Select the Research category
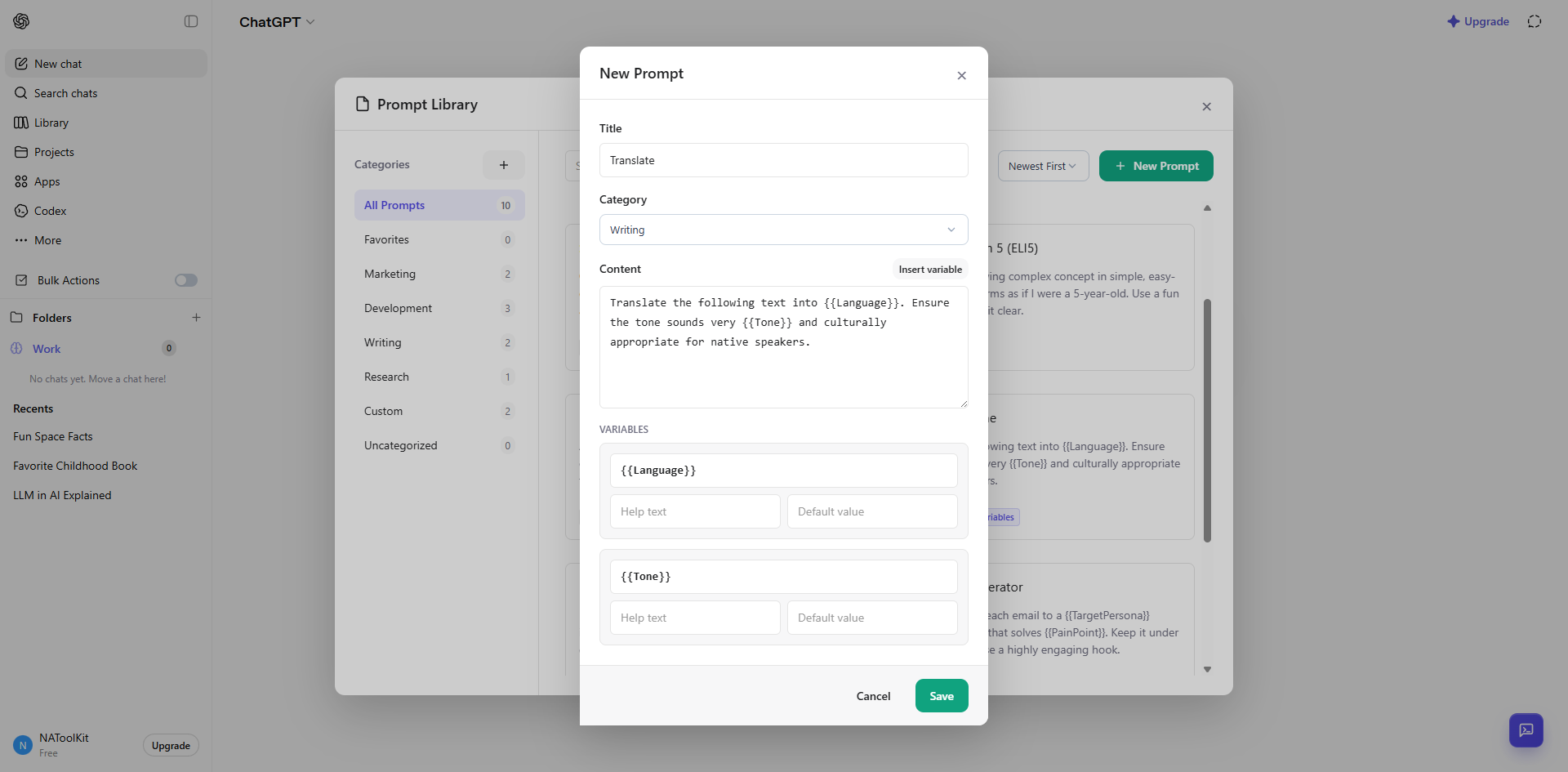Image resolution: width=1568 pixels, height=772 pixels. tap(439, 377)
